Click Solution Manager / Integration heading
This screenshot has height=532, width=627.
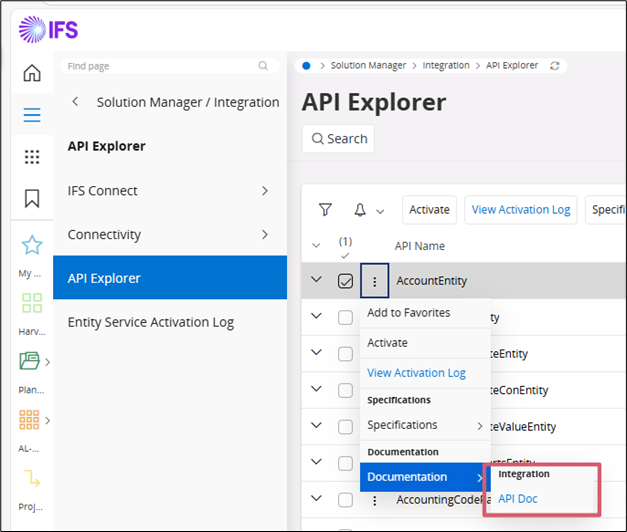click(x=188, y=102)
